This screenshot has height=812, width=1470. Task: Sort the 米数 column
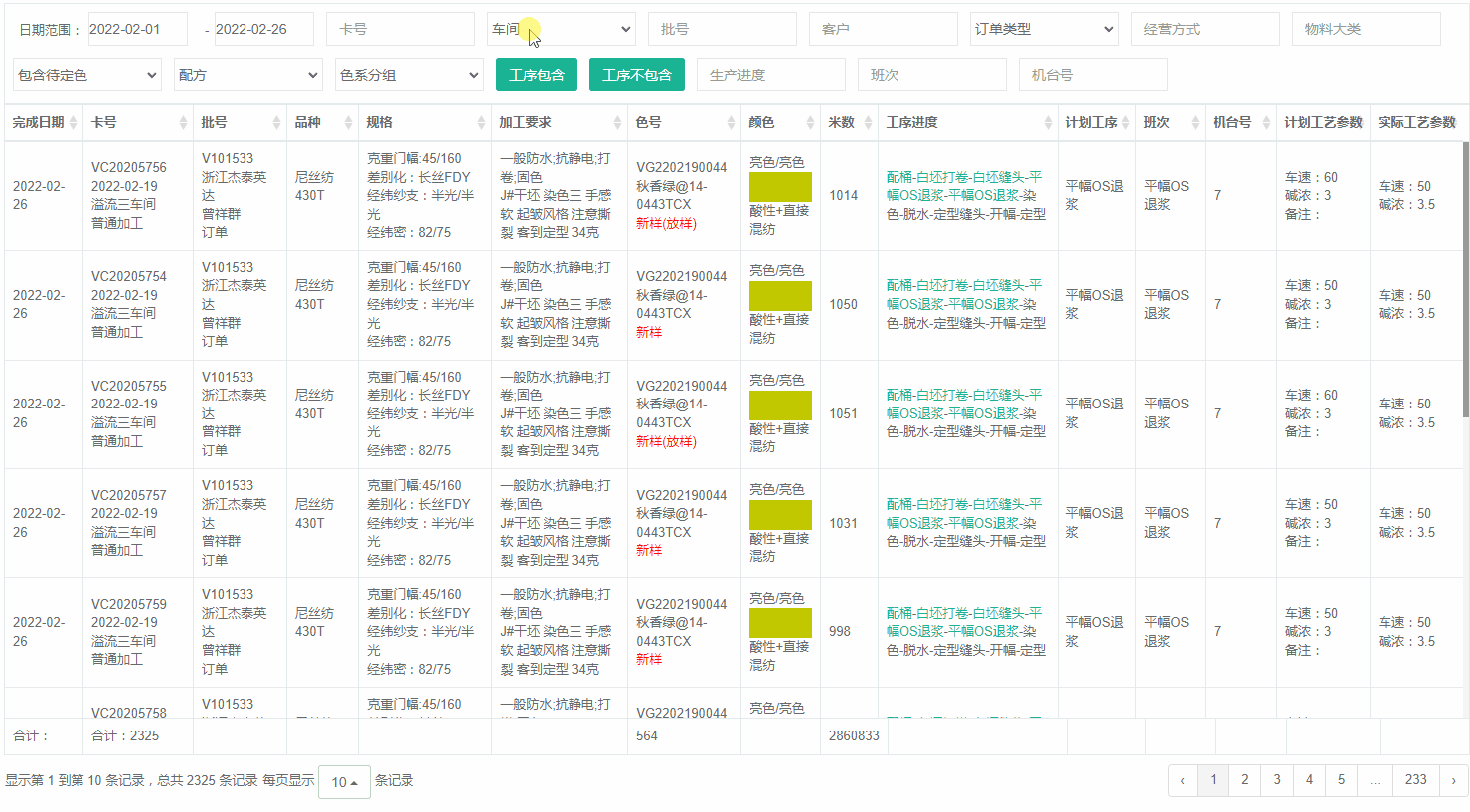coord(867,122)
